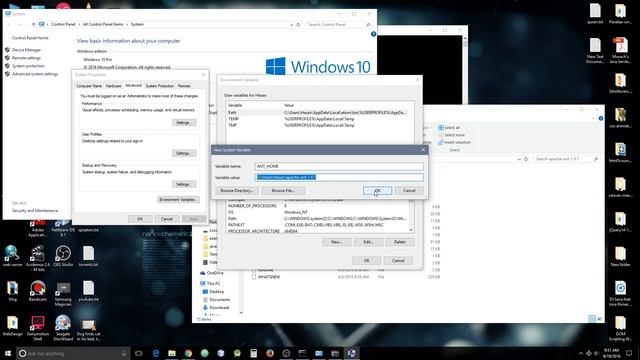Open Startup and Recovery Settings button

pyautogui.click(x=184, y=184)
